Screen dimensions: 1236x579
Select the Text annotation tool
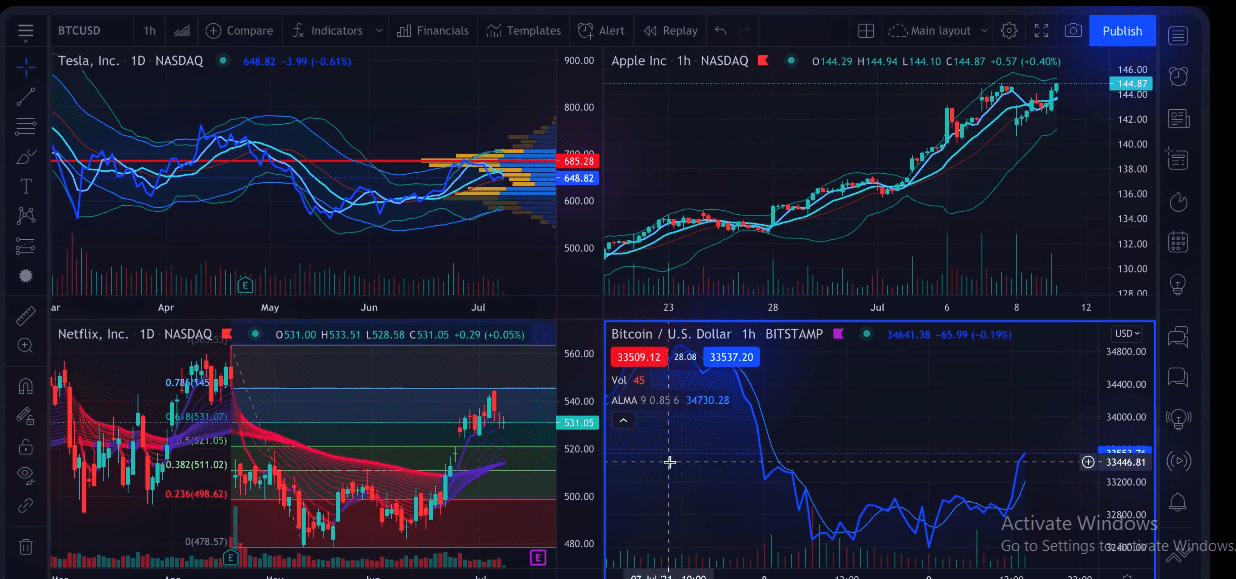coord(26,186)
